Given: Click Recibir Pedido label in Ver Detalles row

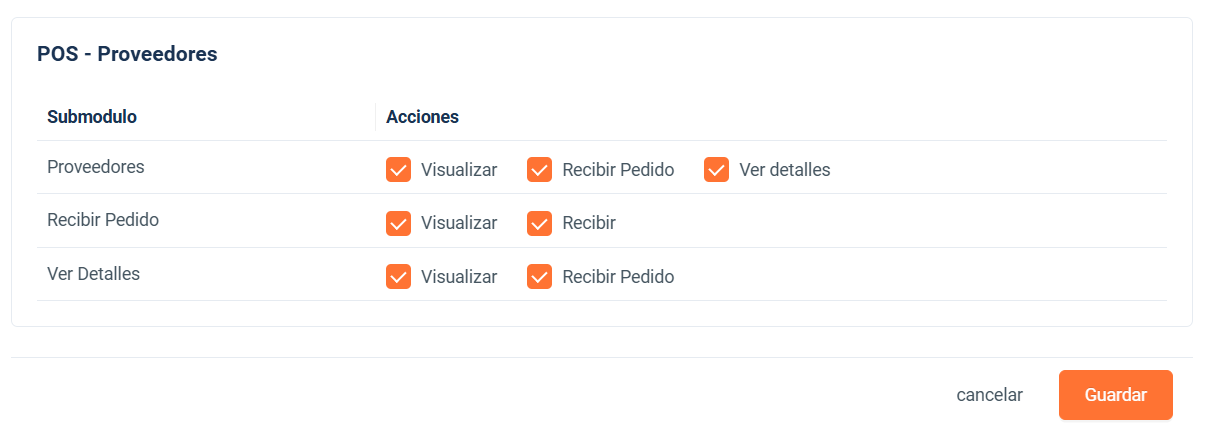Looking at the screenshot, I should (618, 277).
